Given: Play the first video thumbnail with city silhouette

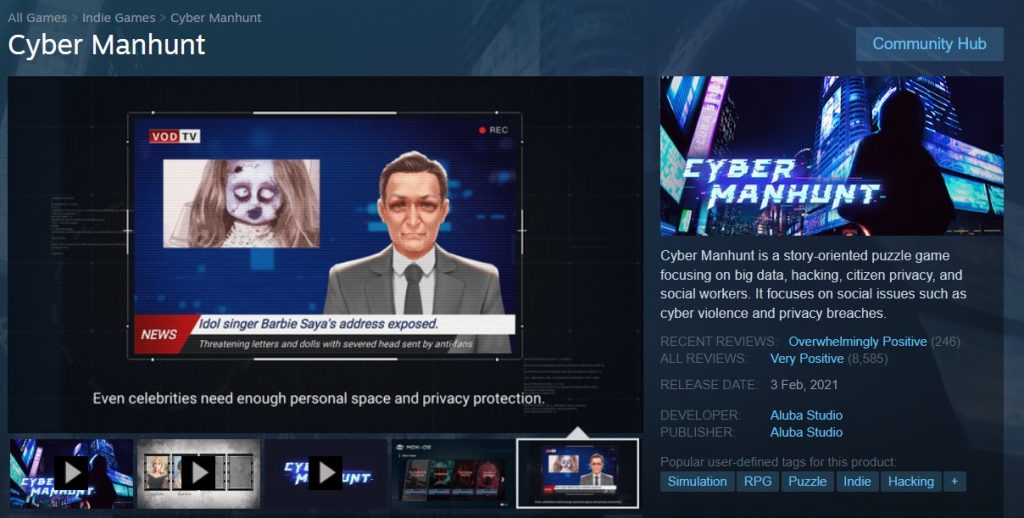Looking at the screenshot, I should pos(71,473).
